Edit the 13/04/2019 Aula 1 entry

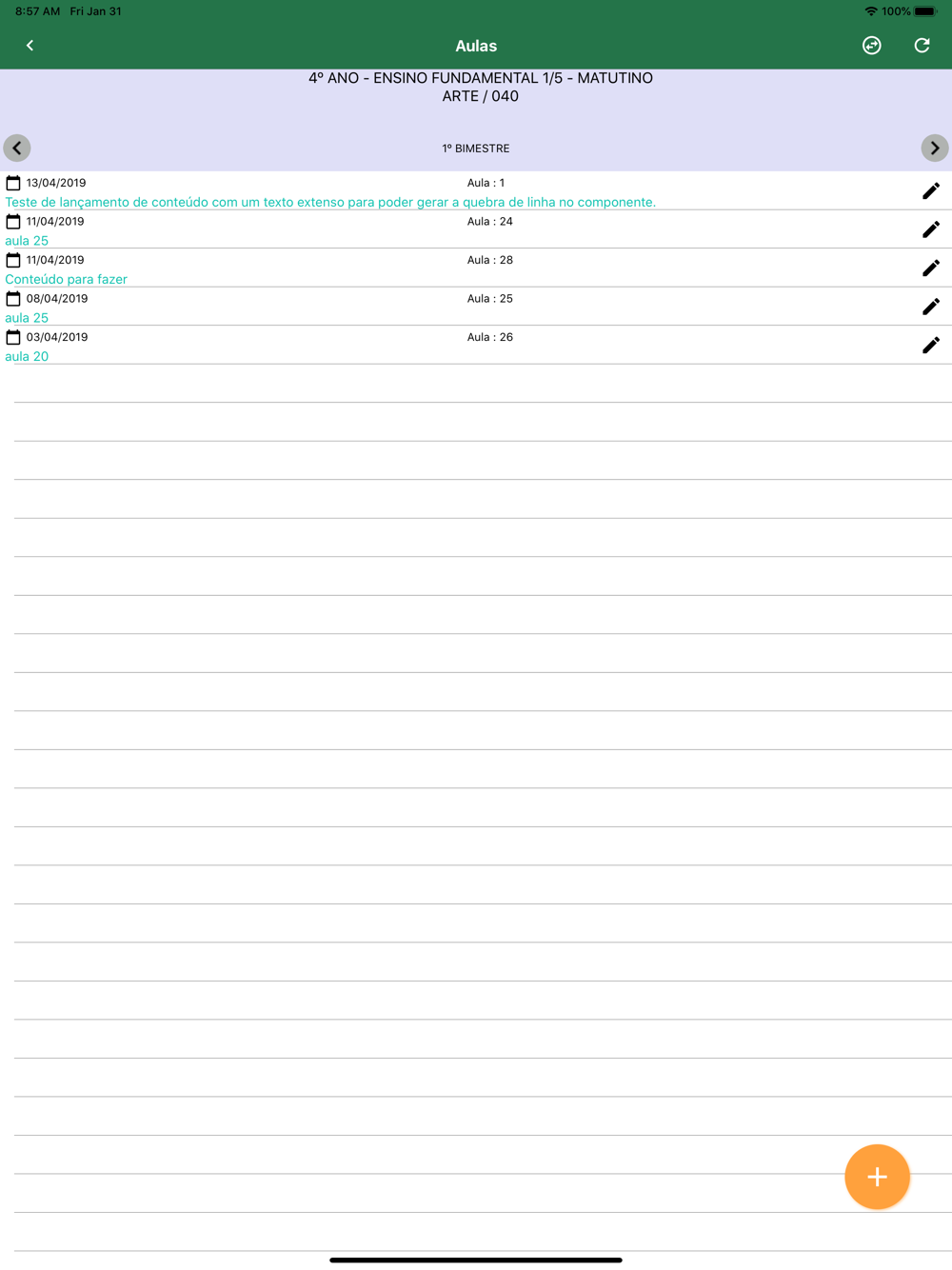pyautogui.click(x=931, y=191)
